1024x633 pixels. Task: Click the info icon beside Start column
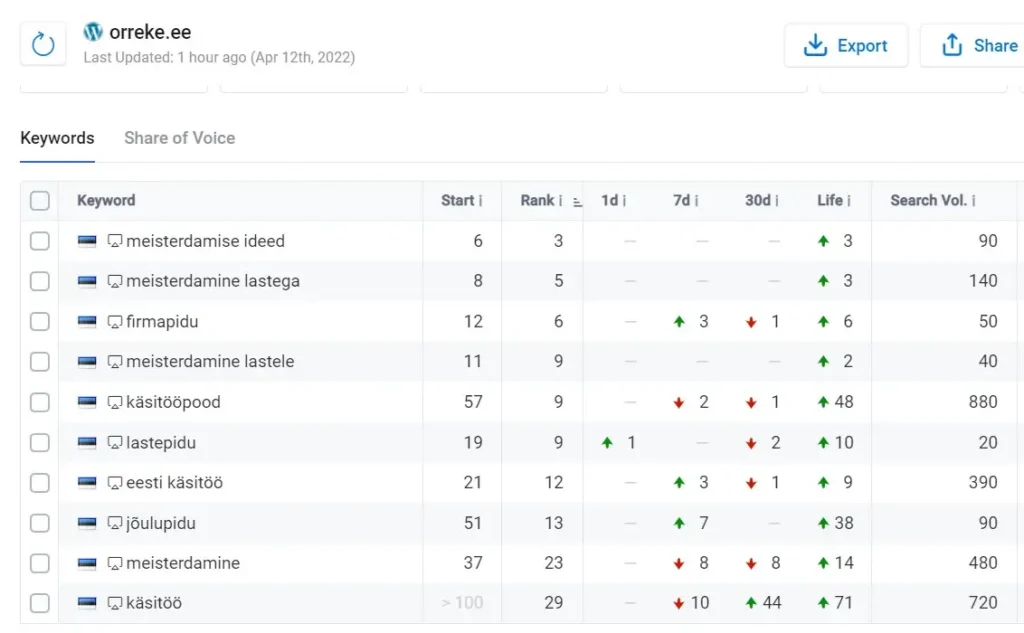click(x=481, y=201)
